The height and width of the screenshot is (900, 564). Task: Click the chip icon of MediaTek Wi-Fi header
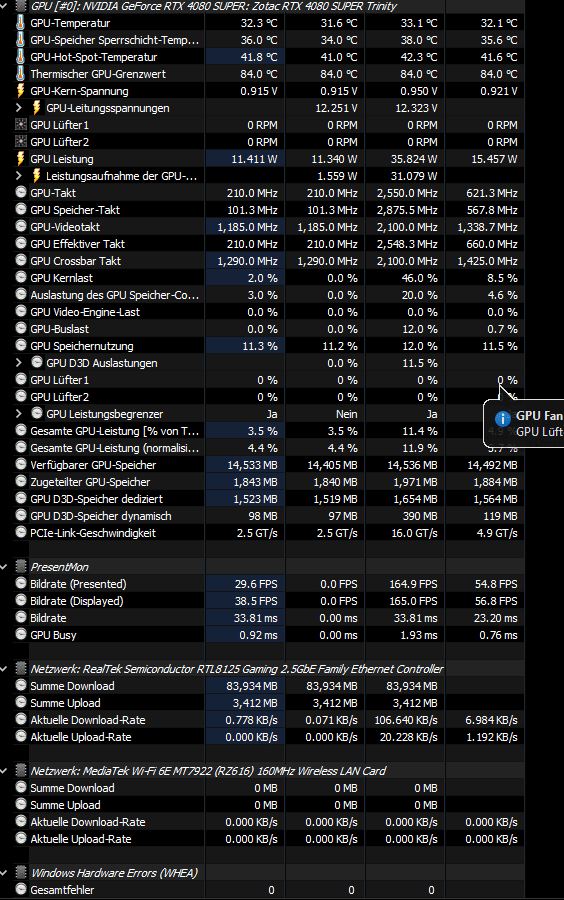21,770
